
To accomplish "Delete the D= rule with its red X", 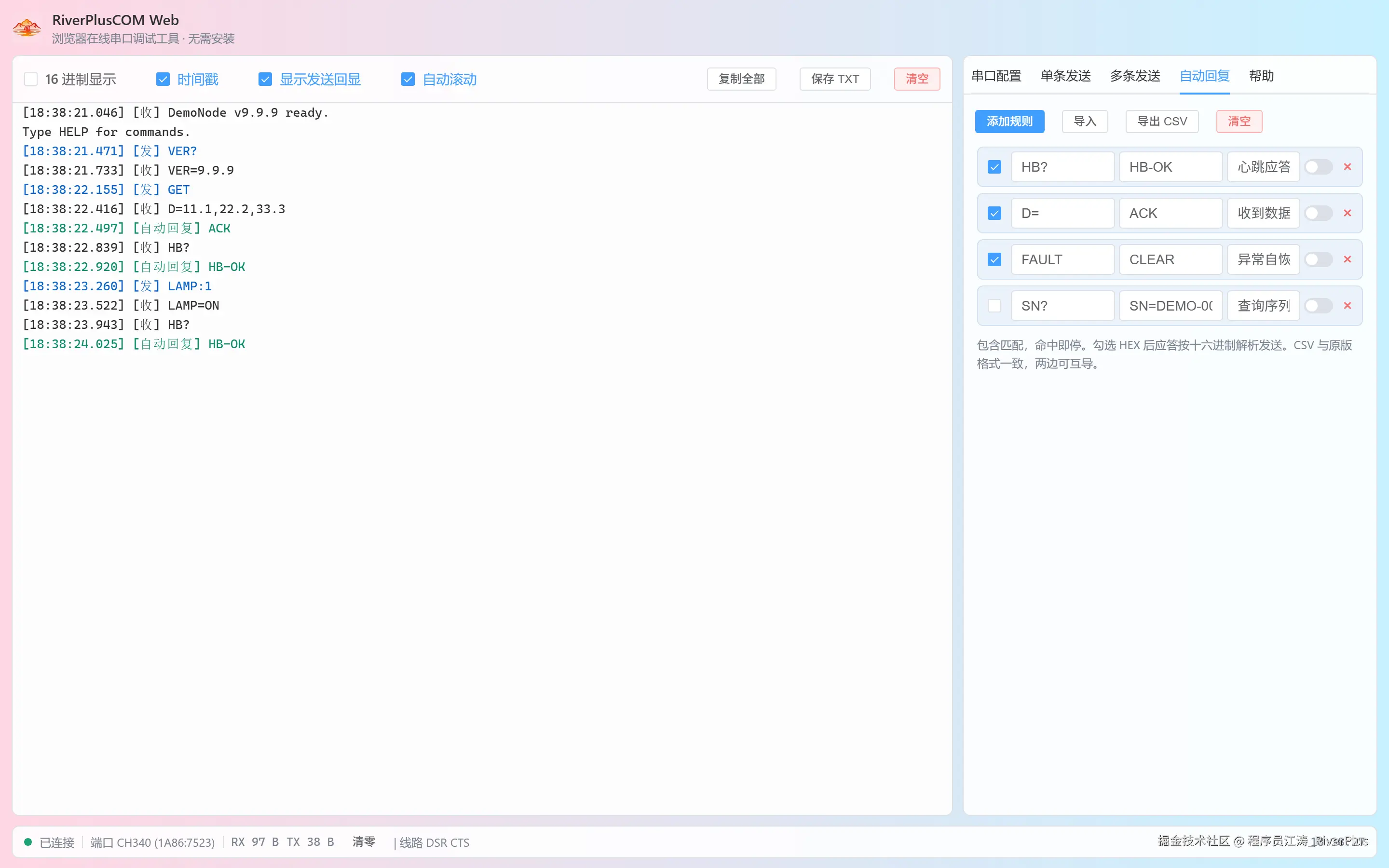I will [x=1347, y=214].
